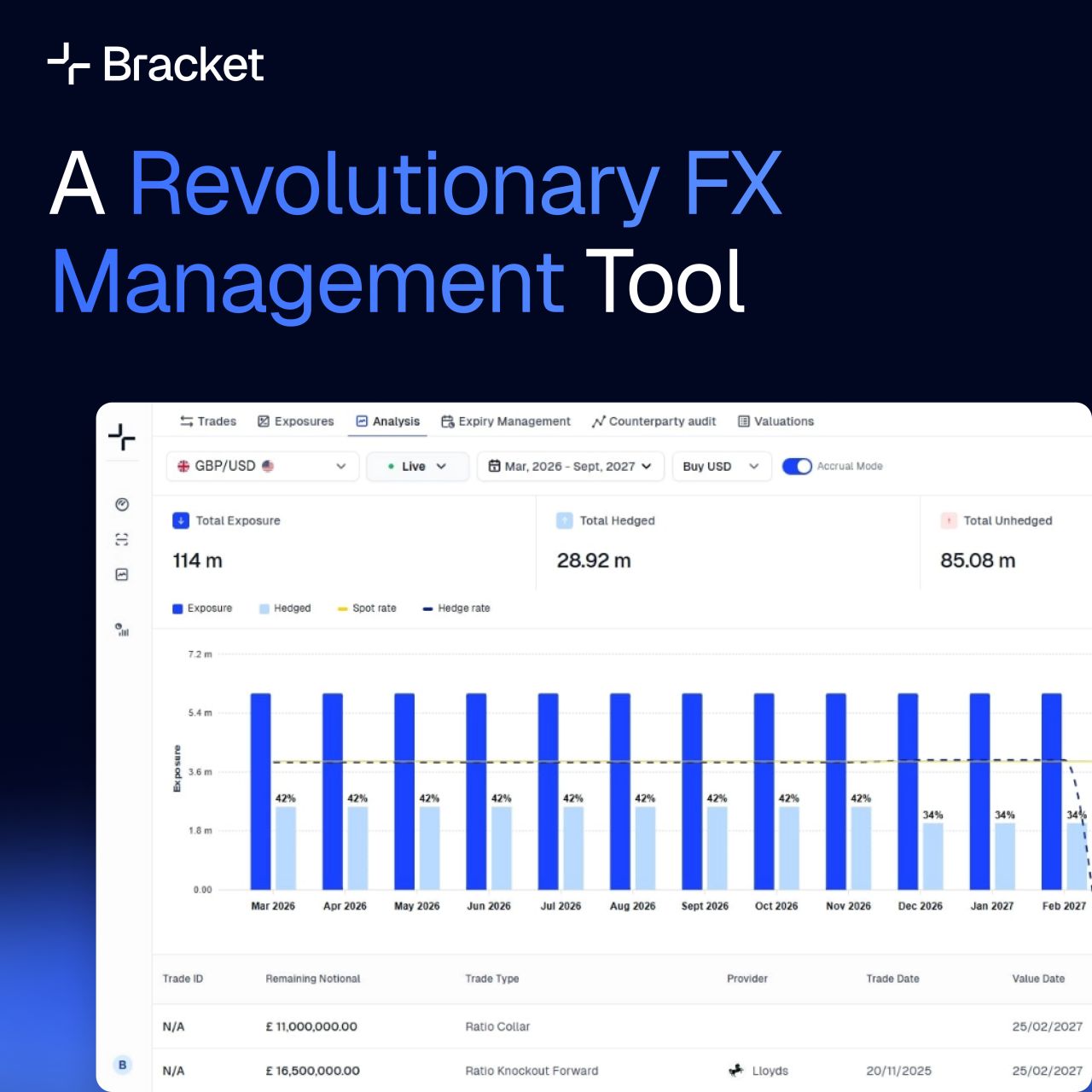This screenshot has height=1092, width=1092.
Task: Toggle the Hedged legend series
Action: click(285, 608)
